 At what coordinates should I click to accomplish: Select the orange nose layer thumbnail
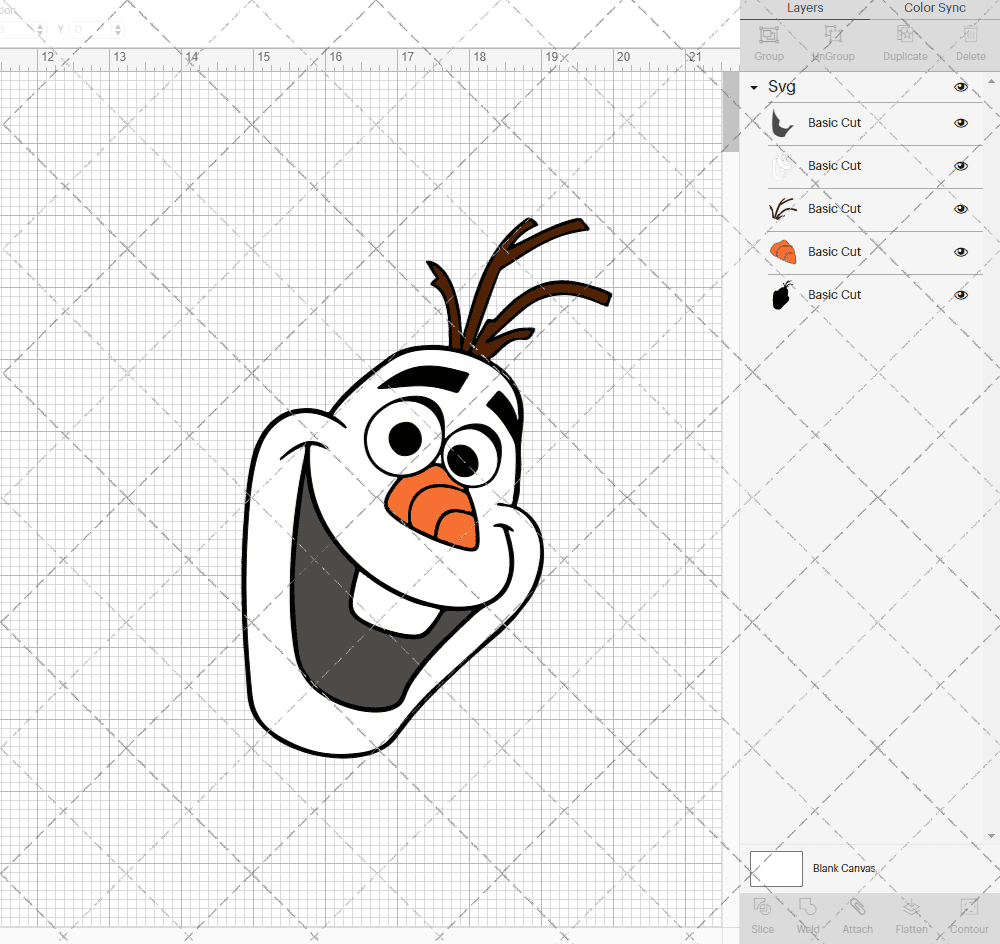pyautogui.click(x=783, y=252)
